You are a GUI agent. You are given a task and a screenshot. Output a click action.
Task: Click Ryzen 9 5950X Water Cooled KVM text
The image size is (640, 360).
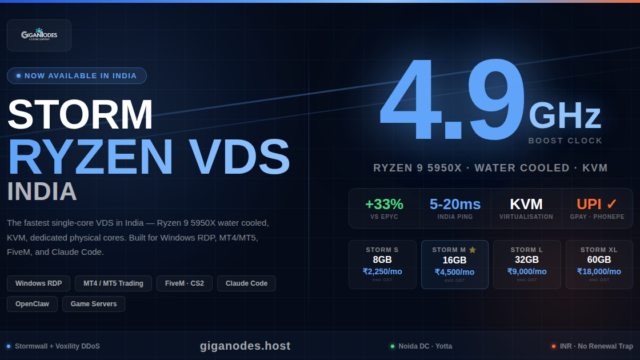tap(491, 168)
